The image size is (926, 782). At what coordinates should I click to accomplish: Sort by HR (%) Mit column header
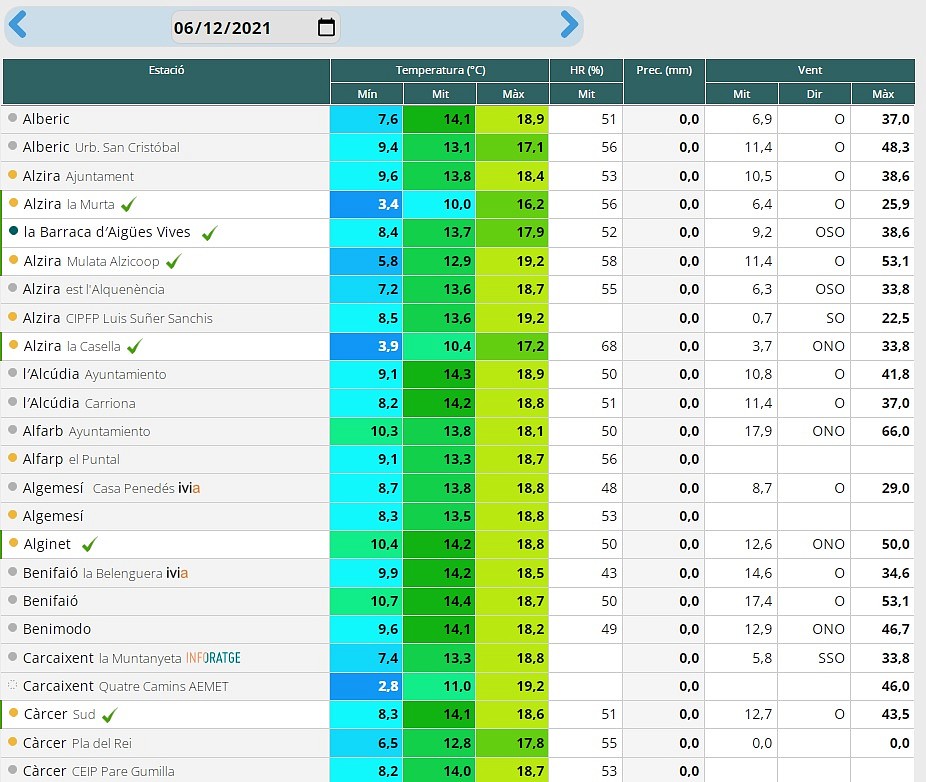pos(586,94)
